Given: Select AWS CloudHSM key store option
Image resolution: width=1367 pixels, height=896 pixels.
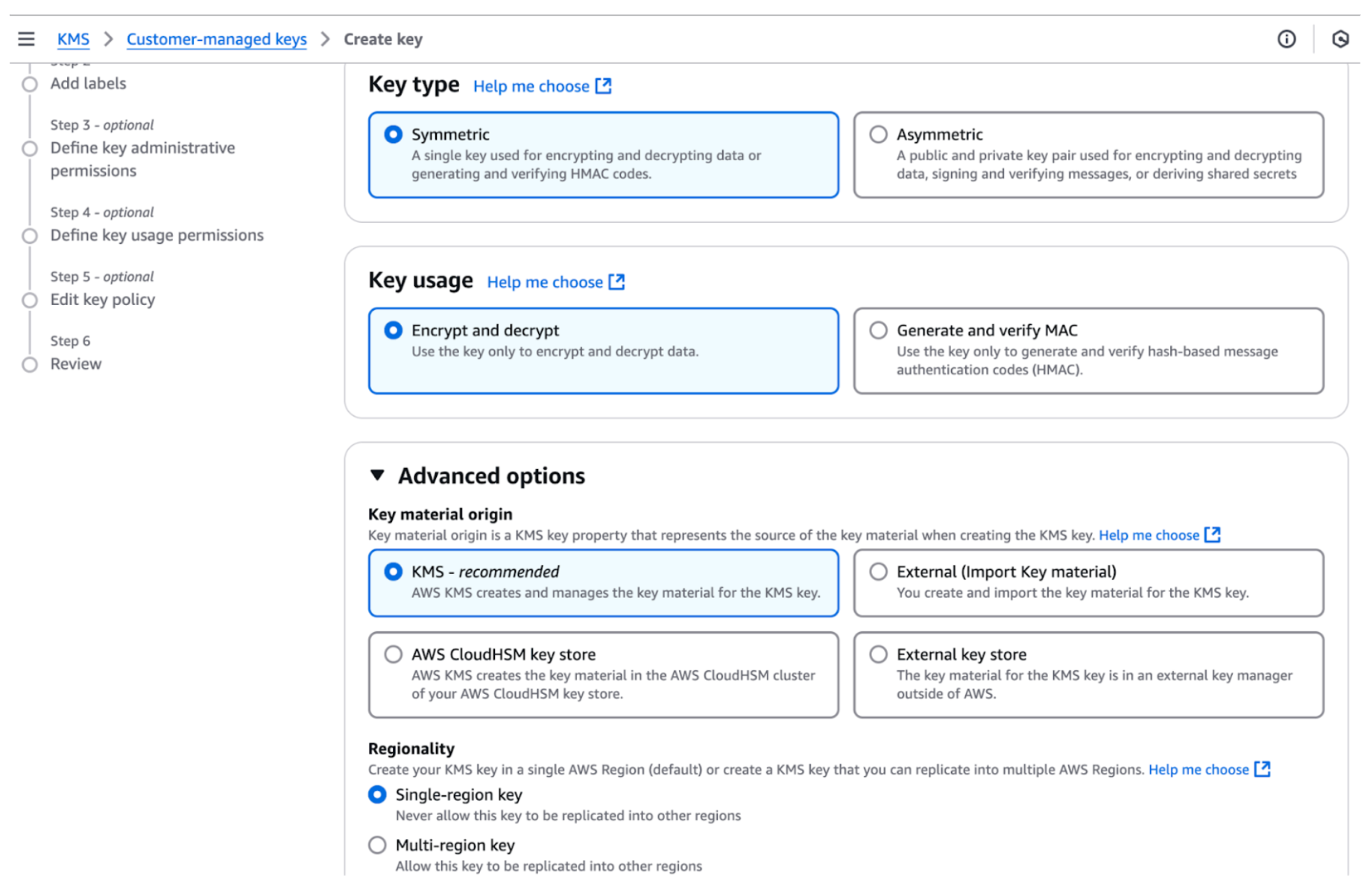Looking at the screenshot, I should pos(393,654).
